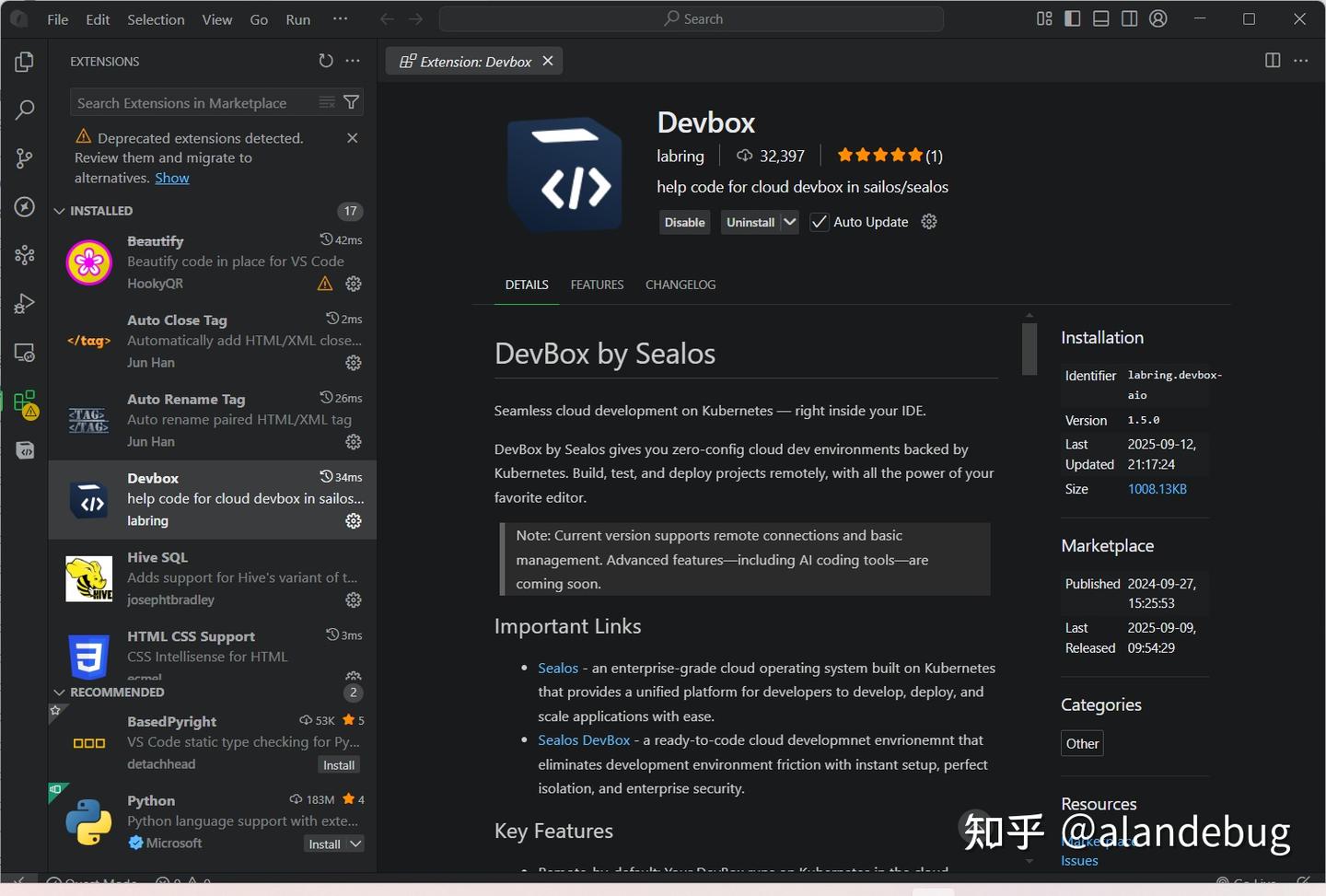Disable the Devbox extension
The image size is (1326, 896).
click(684, 222)
